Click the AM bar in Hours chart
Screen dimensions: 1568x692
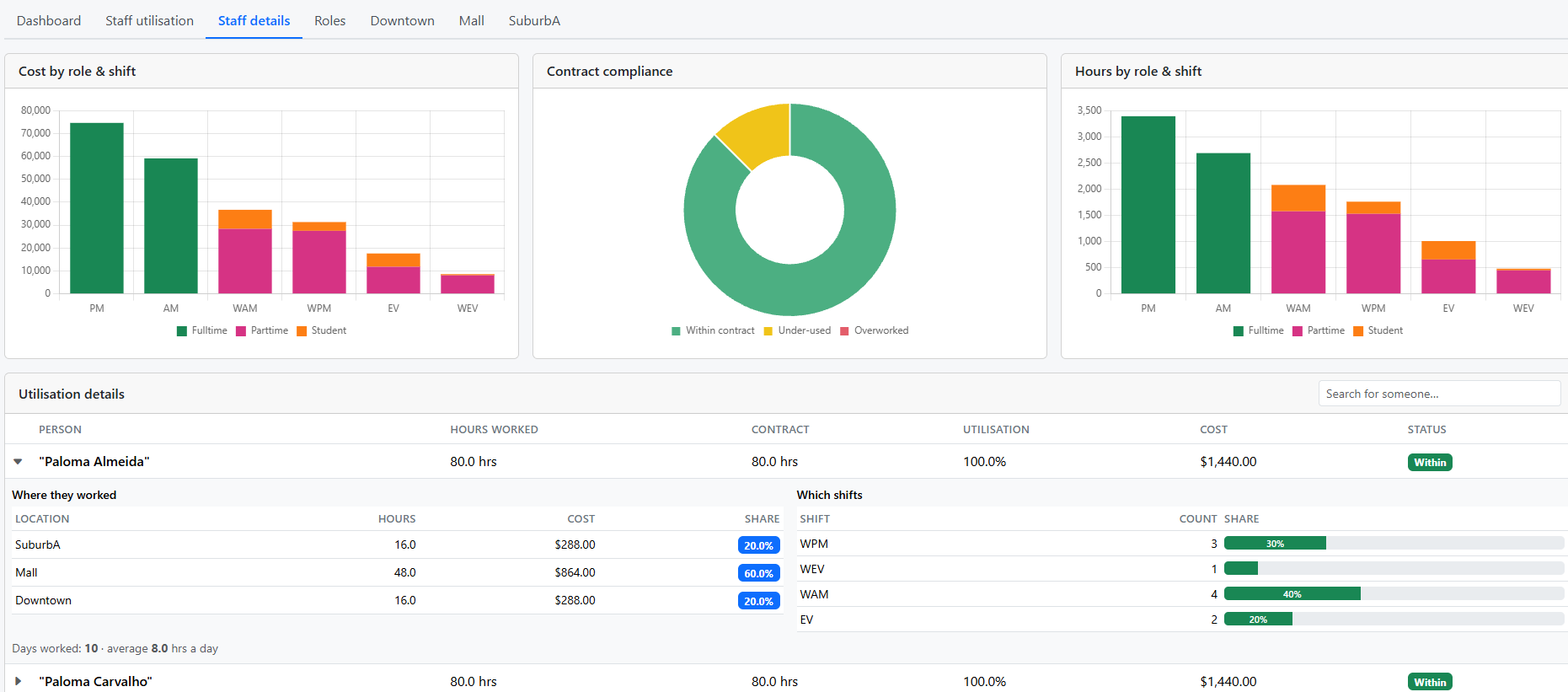tap(1223, 223)
